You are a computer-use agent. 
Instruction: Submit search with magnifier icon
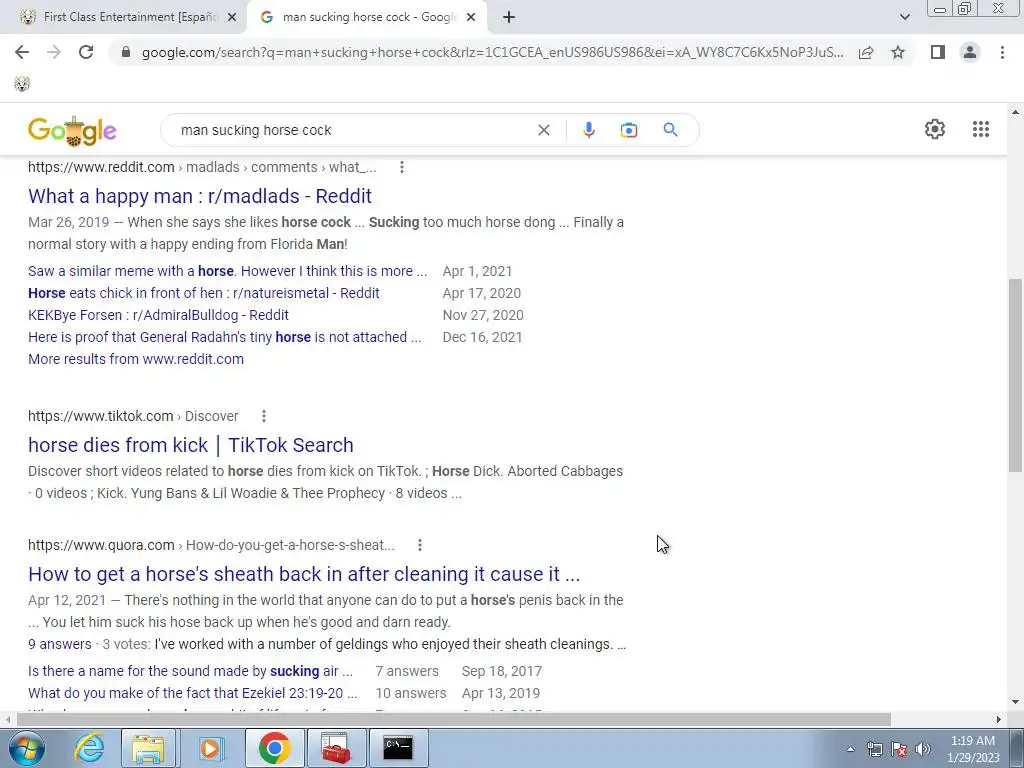click(670, 130)
